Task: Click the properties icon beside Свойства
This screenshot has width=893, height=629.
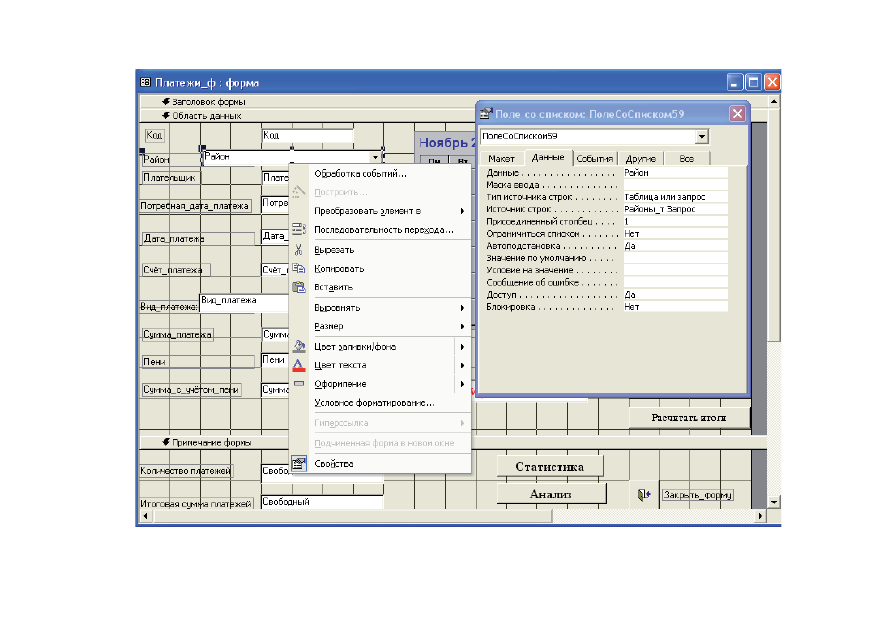Action: [x=298, y=463]
